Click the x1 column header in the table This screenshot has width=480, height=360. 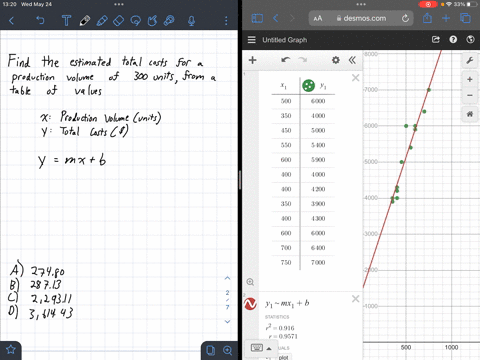283,86
